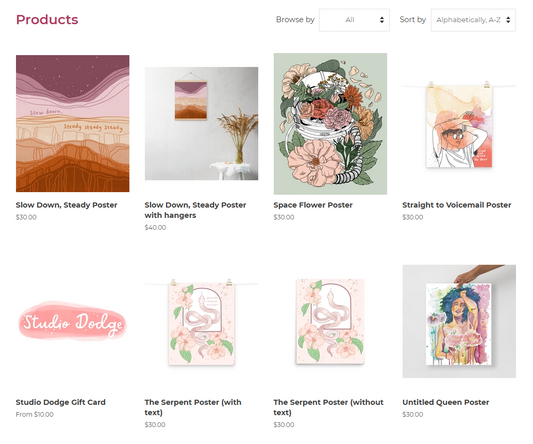
Task: Click the Studio Dodge Gift Card title
Action: pos(61,402)
